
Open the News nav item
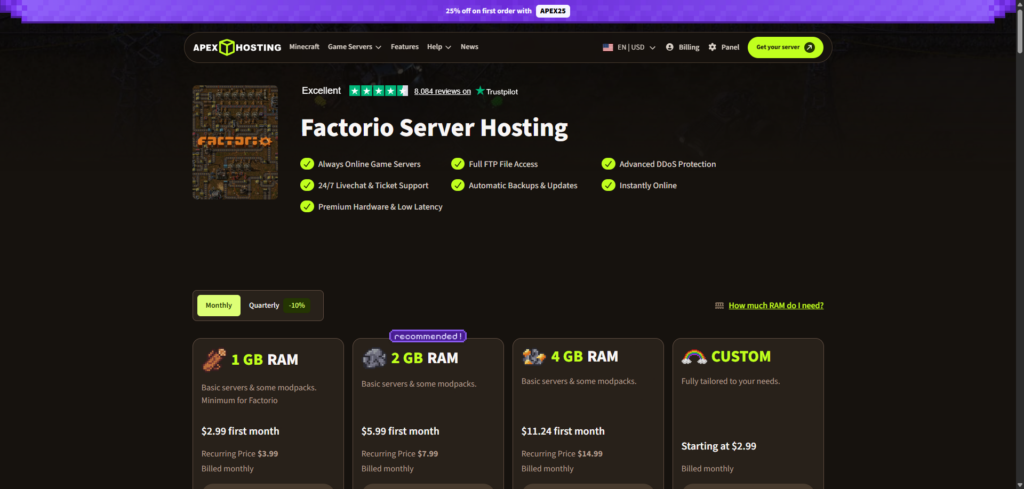pyautogui.click(x=469, y=47)
